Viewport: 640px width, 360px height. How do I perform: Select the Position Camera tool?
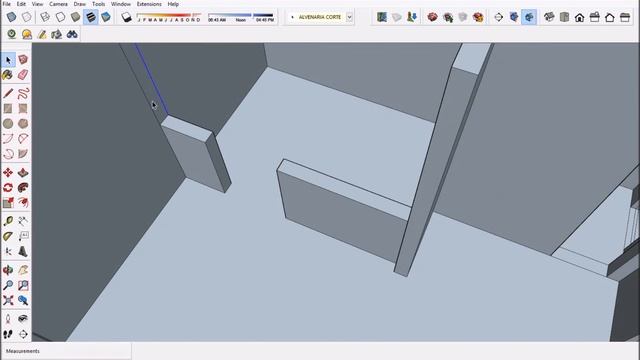pos(8,319)
